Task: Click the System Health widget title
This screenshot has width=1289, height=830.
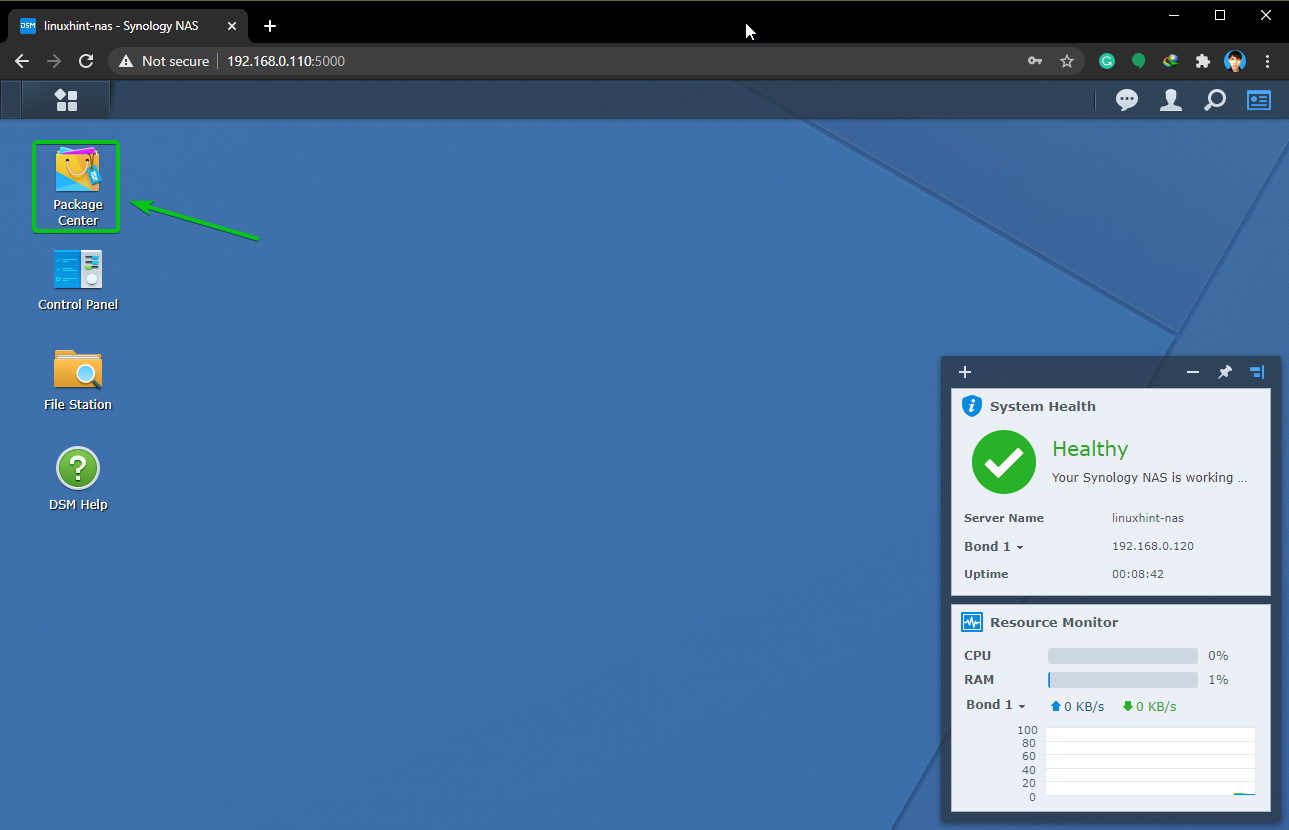Action: tap(1042, 406)
